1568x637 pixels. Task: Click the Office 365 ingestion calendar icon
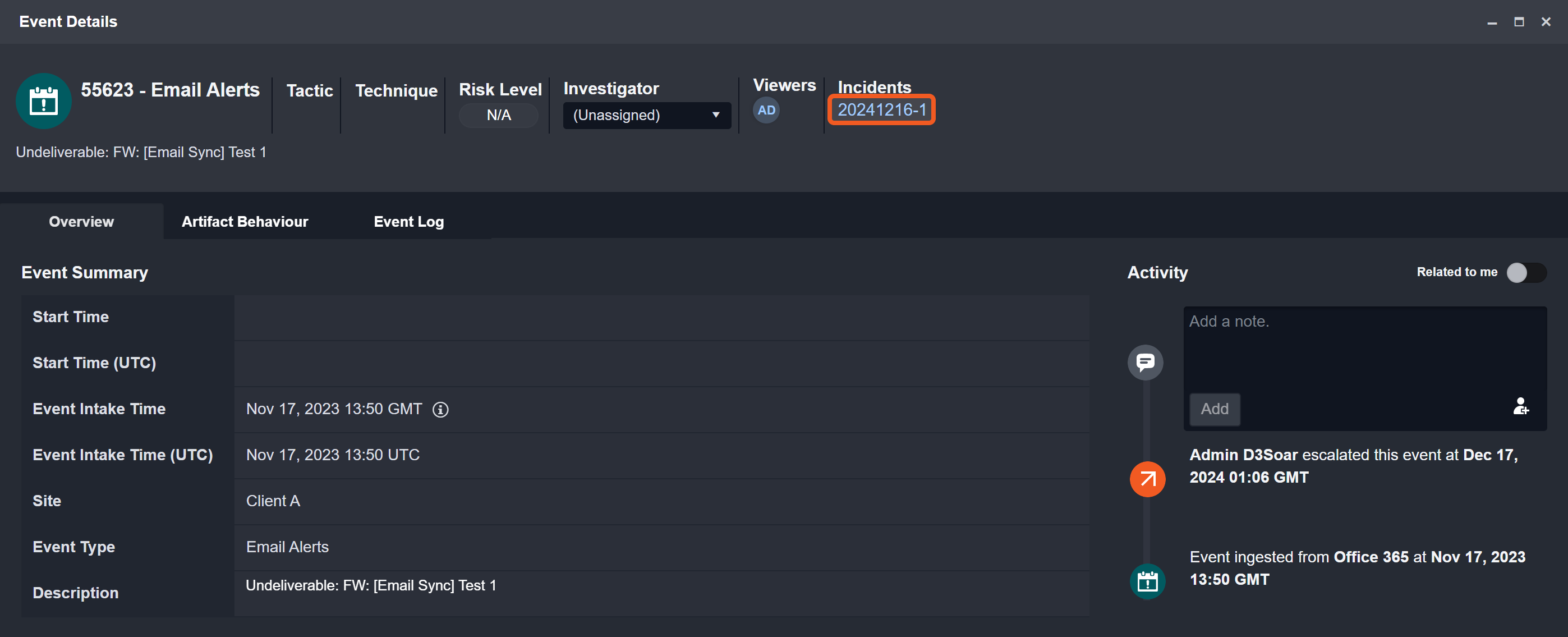(1147, 581)
